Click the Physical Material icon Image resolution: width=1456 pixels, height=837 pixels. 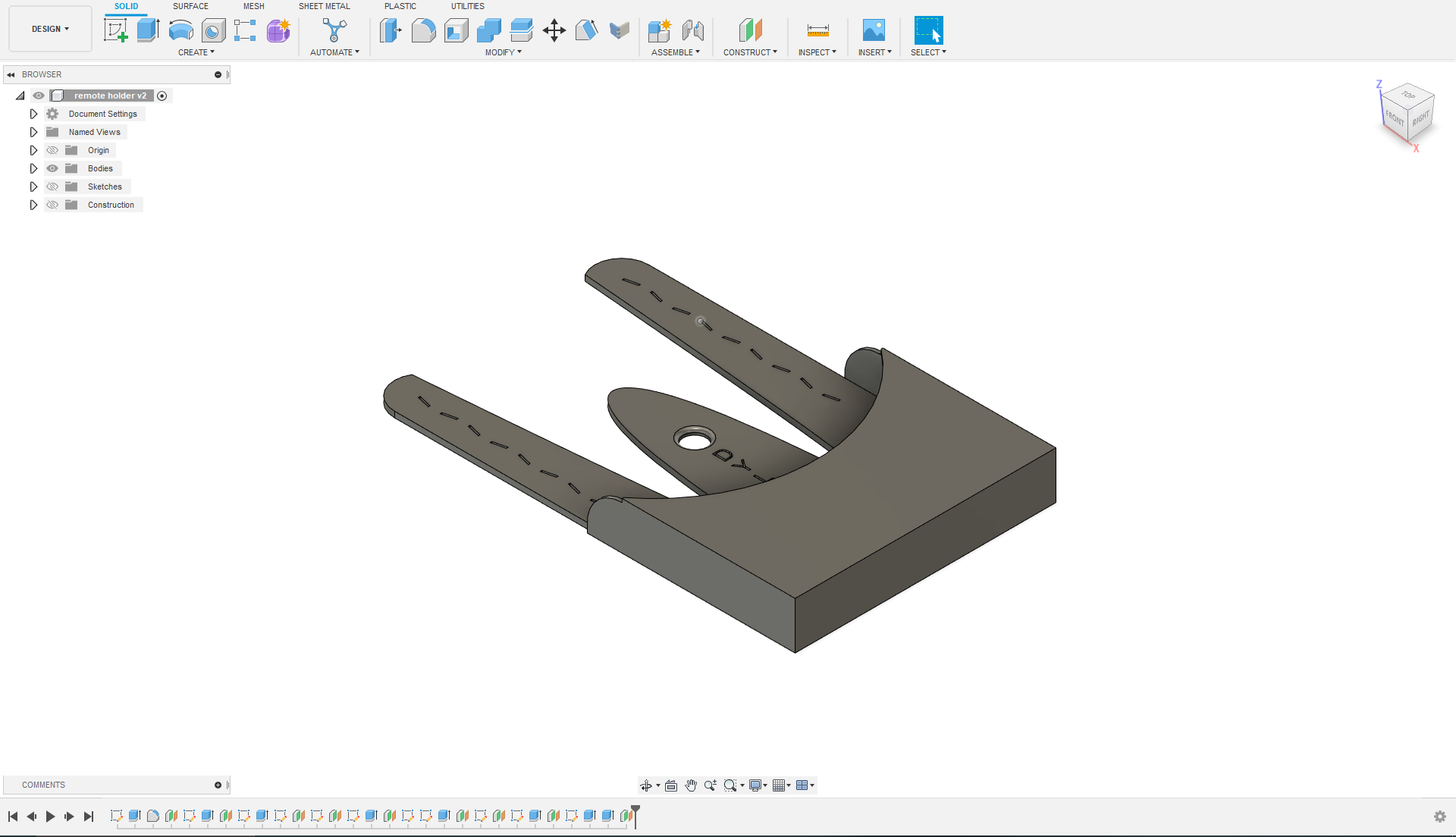[586, 30]
